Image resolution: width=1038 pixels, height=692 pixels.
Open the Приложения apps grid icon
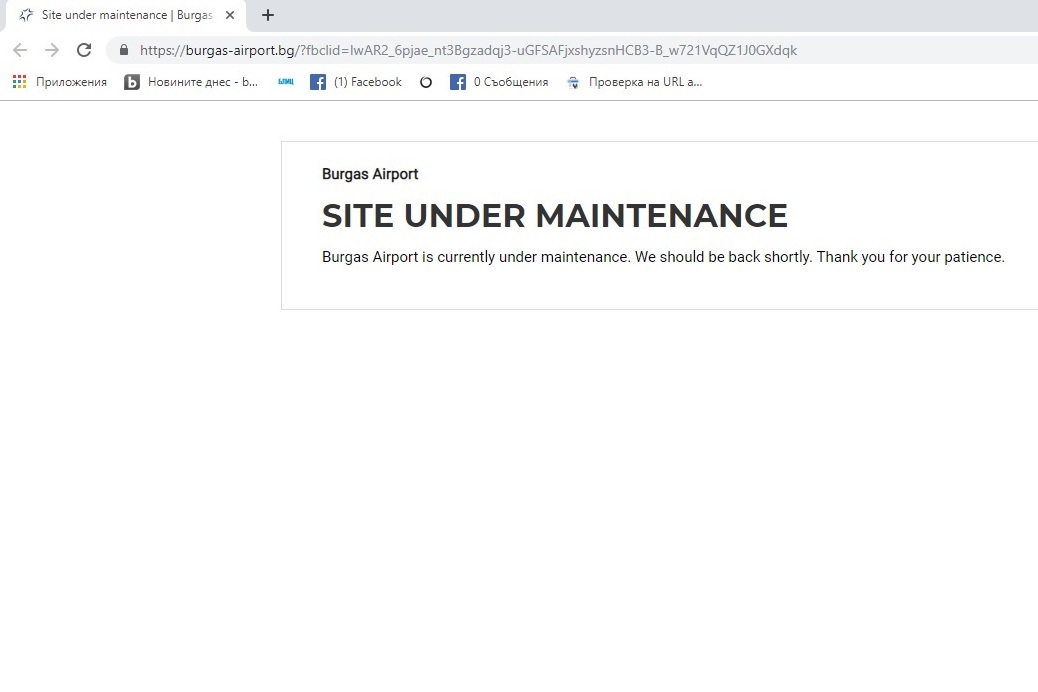(x=20, y=81)
